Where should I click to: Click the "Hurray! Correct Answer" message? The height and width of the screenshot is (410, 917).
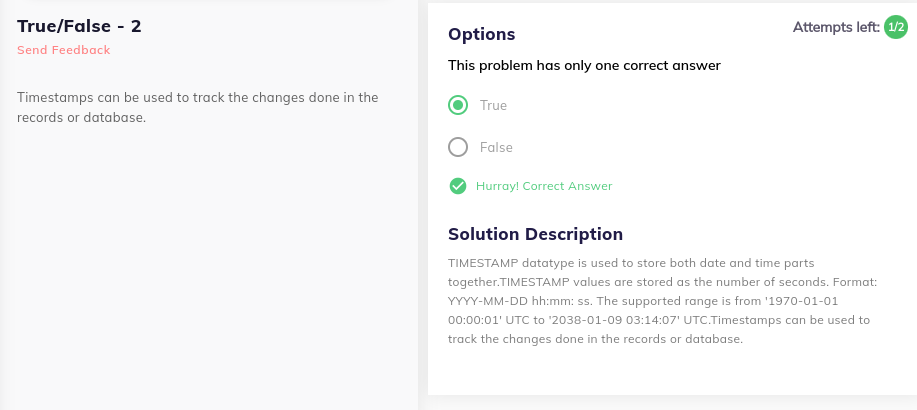[x=544, y=186]
